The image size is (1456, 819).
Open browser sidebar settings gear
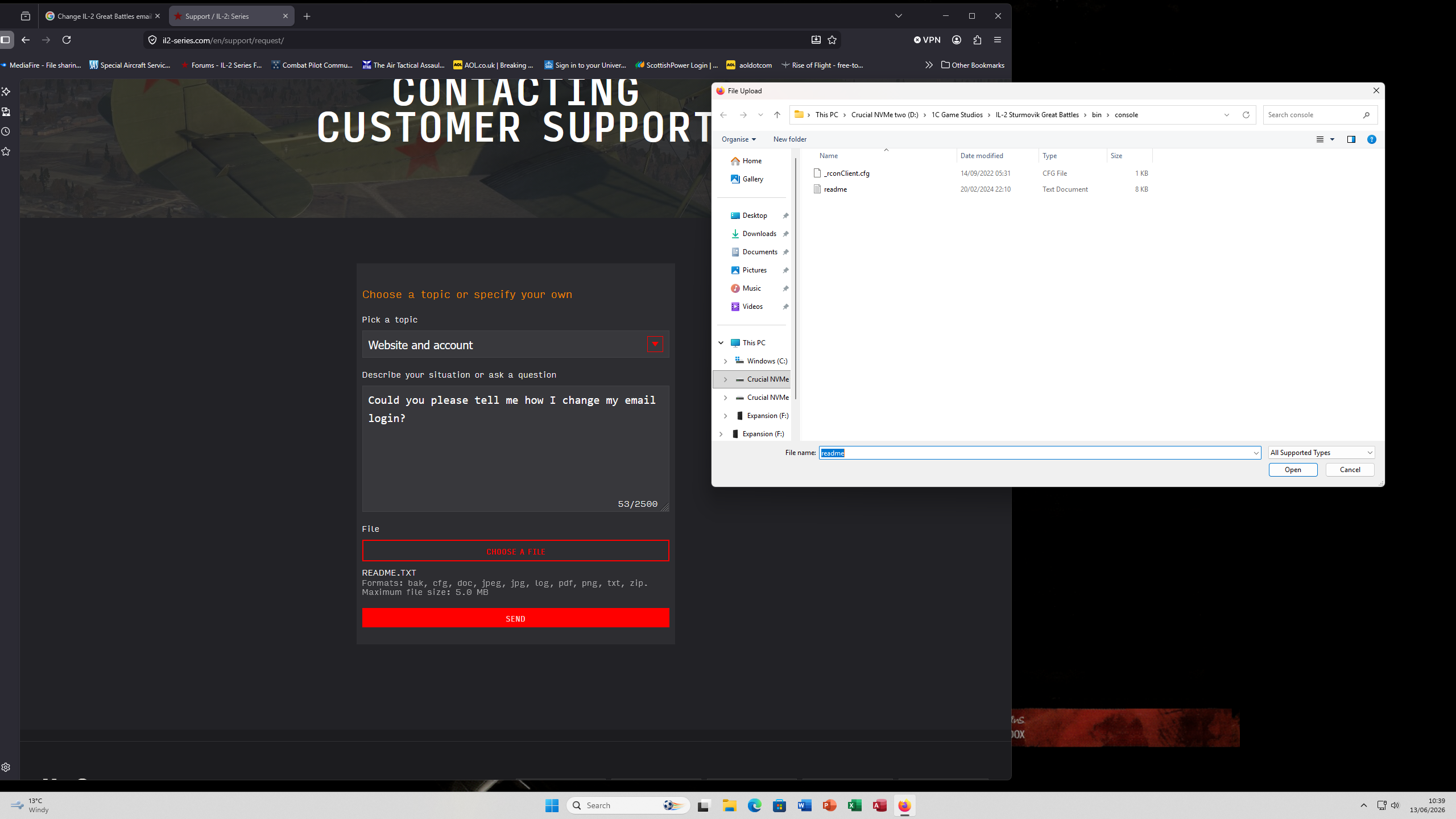(6, 767)
